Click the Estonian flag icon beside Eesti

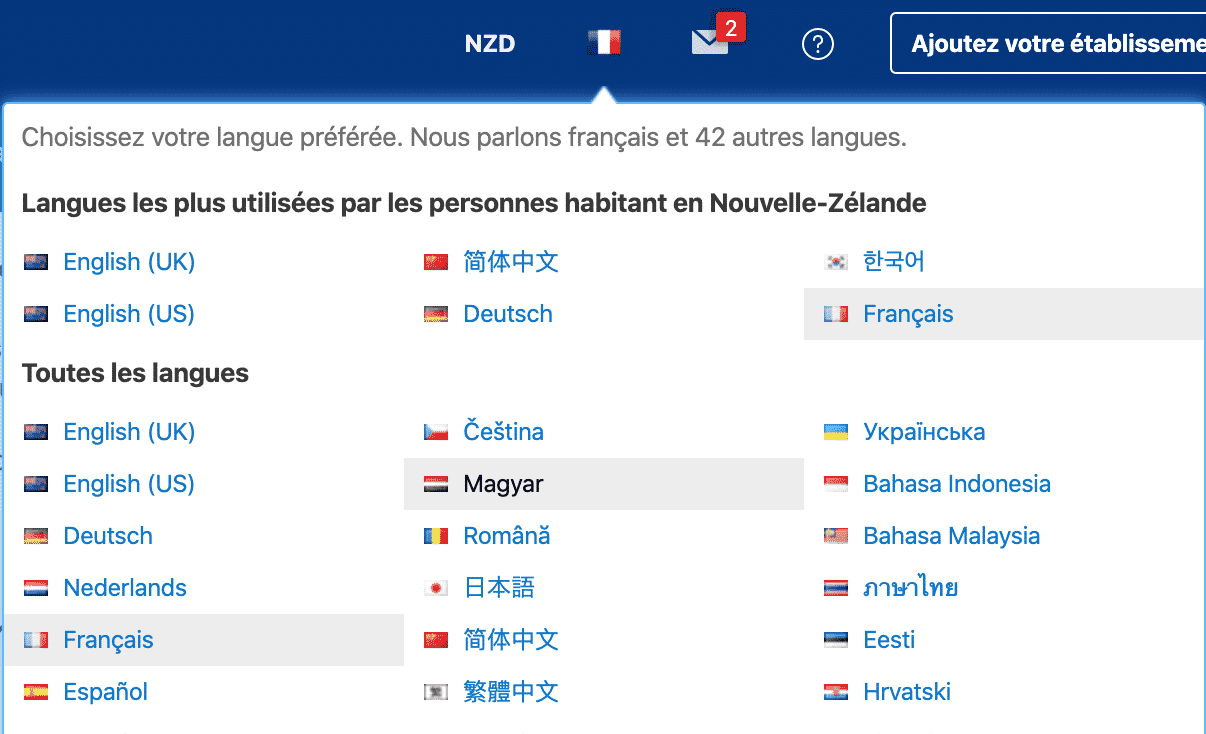pyautogui.click(x=836, y=640)
